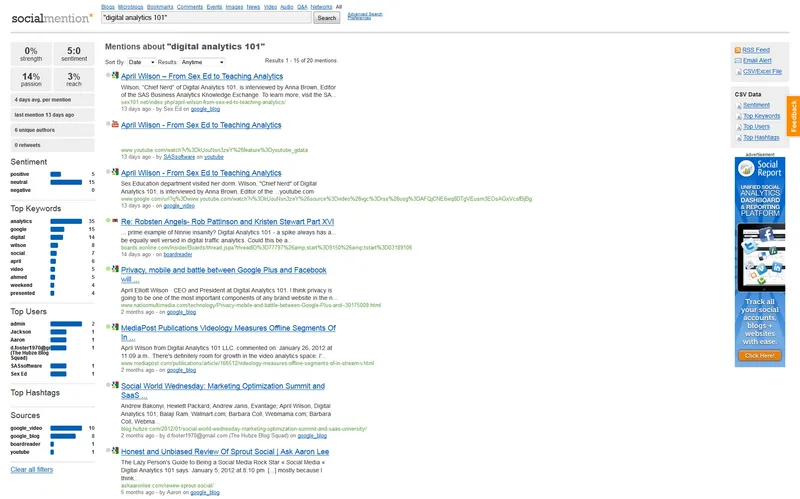
Task: Click the Google icon beside the Privacy, mobile and battle result
Action: coord(115,269)
